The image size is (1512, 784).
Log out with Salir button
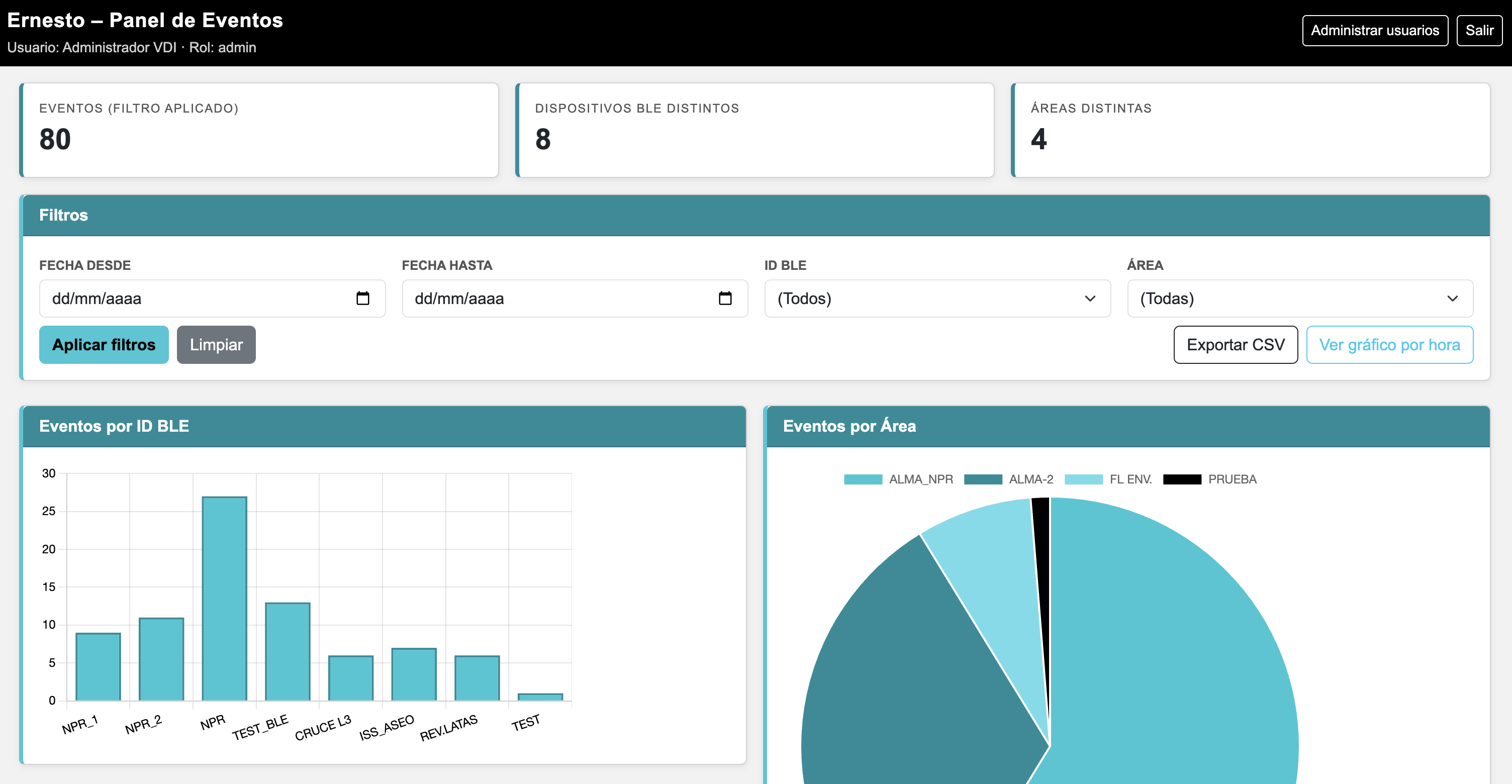[1479, 30]
